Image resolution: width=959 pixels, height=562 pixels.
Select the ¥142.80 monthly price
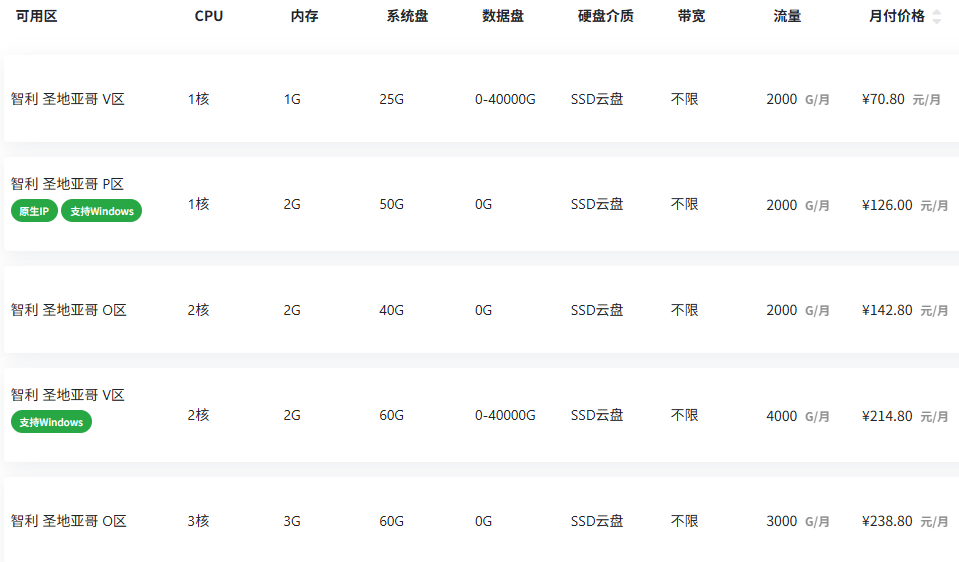pyautogui.click(x=887, y=310)
